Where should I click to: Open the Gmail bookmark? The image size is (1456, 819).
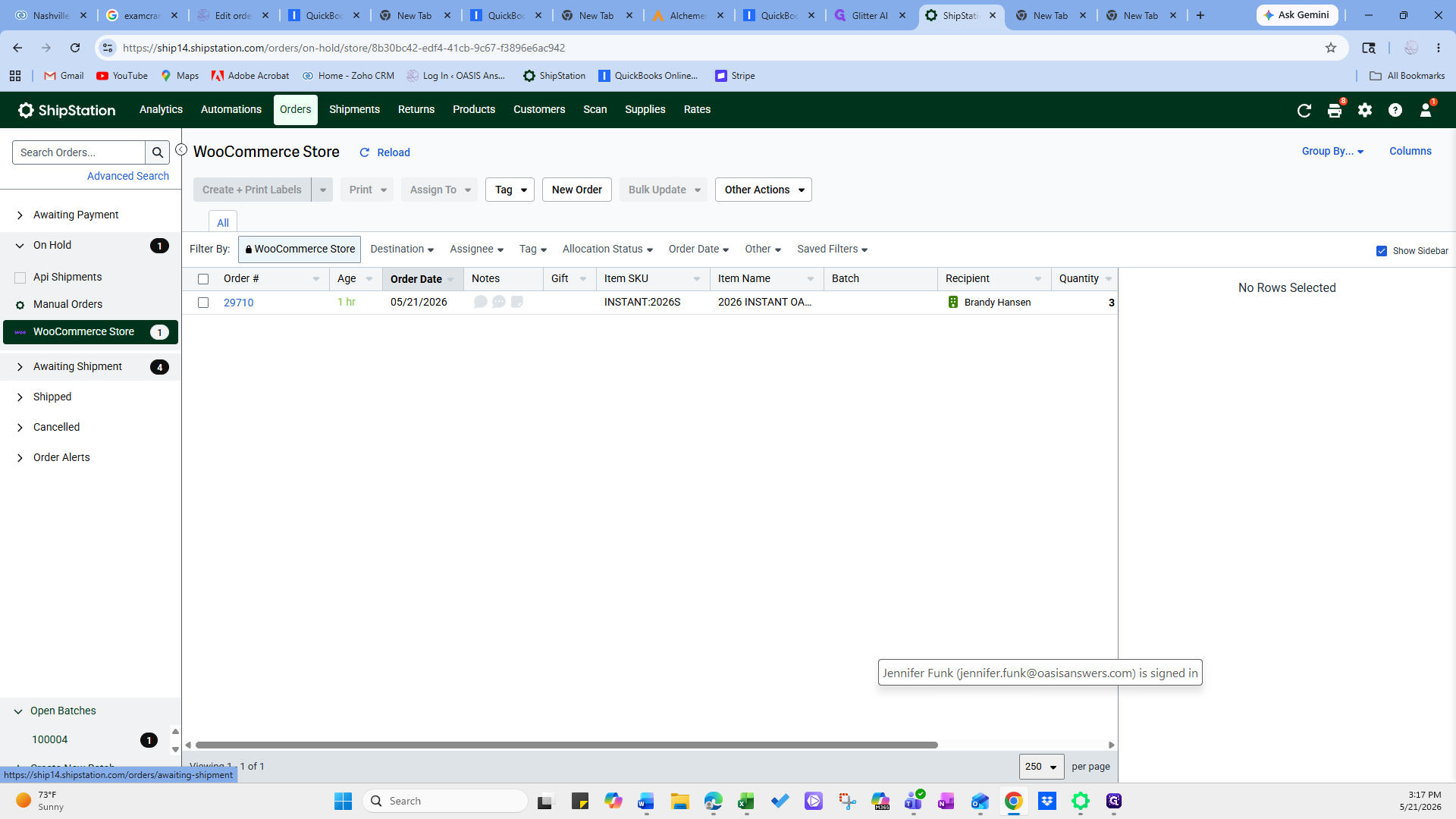(64, 76)
